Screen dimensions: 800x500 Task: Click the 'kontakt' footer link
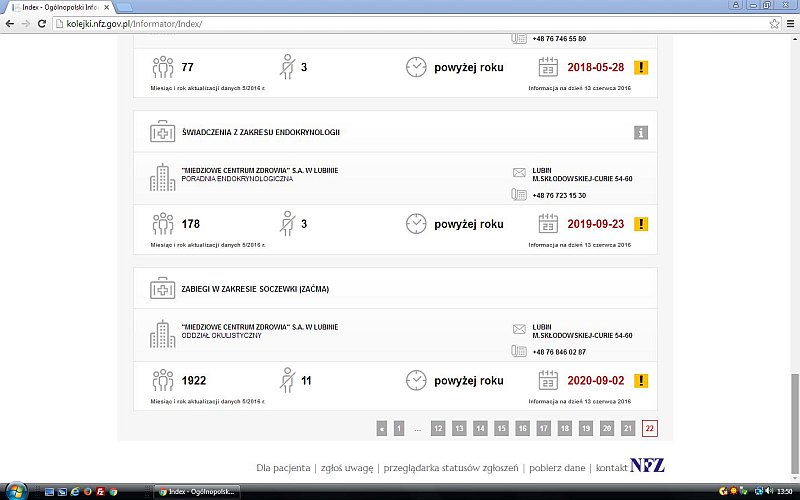(612, 467)
